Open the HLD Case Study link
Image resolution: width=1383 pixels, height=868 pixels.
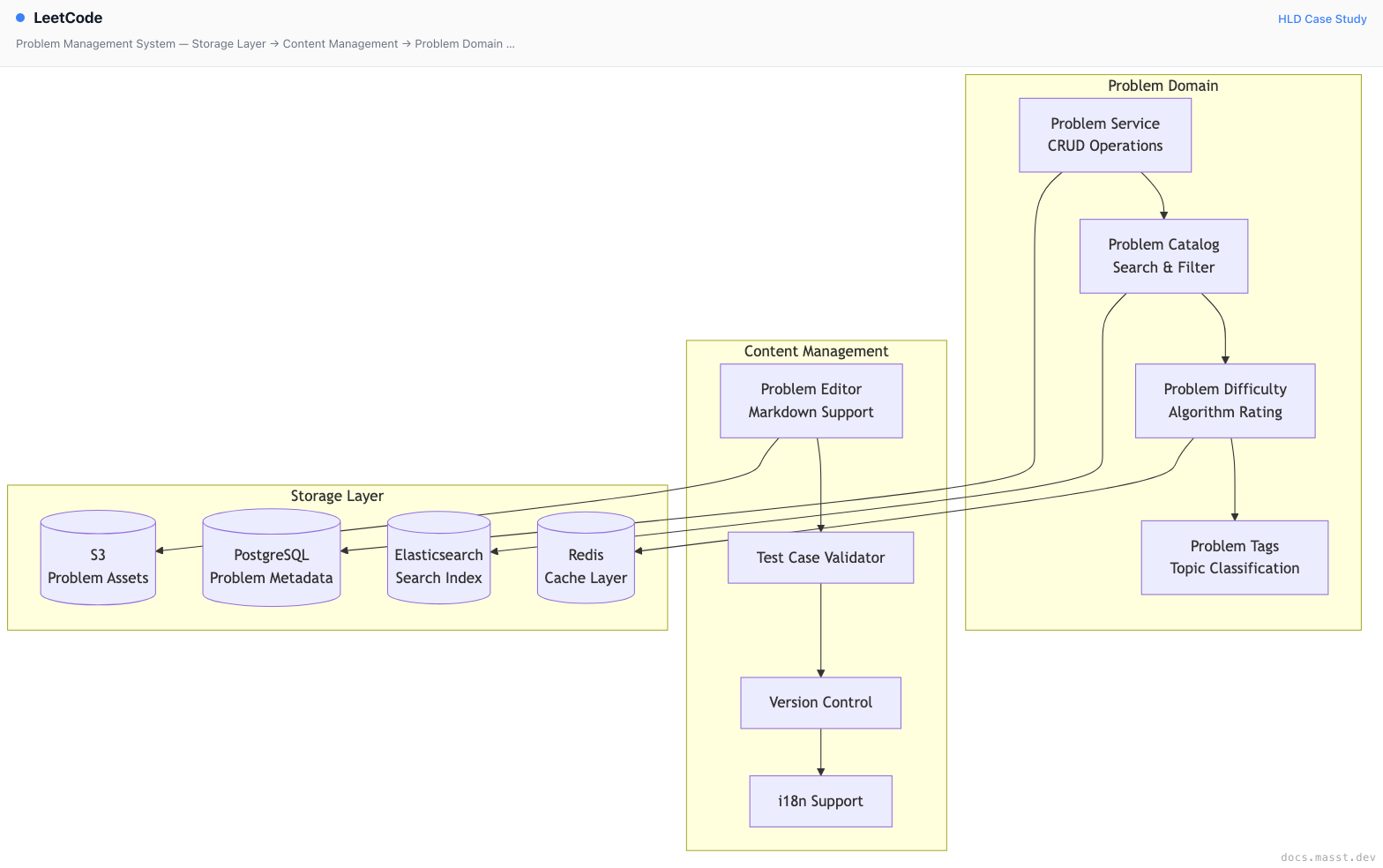(1322, 19)
